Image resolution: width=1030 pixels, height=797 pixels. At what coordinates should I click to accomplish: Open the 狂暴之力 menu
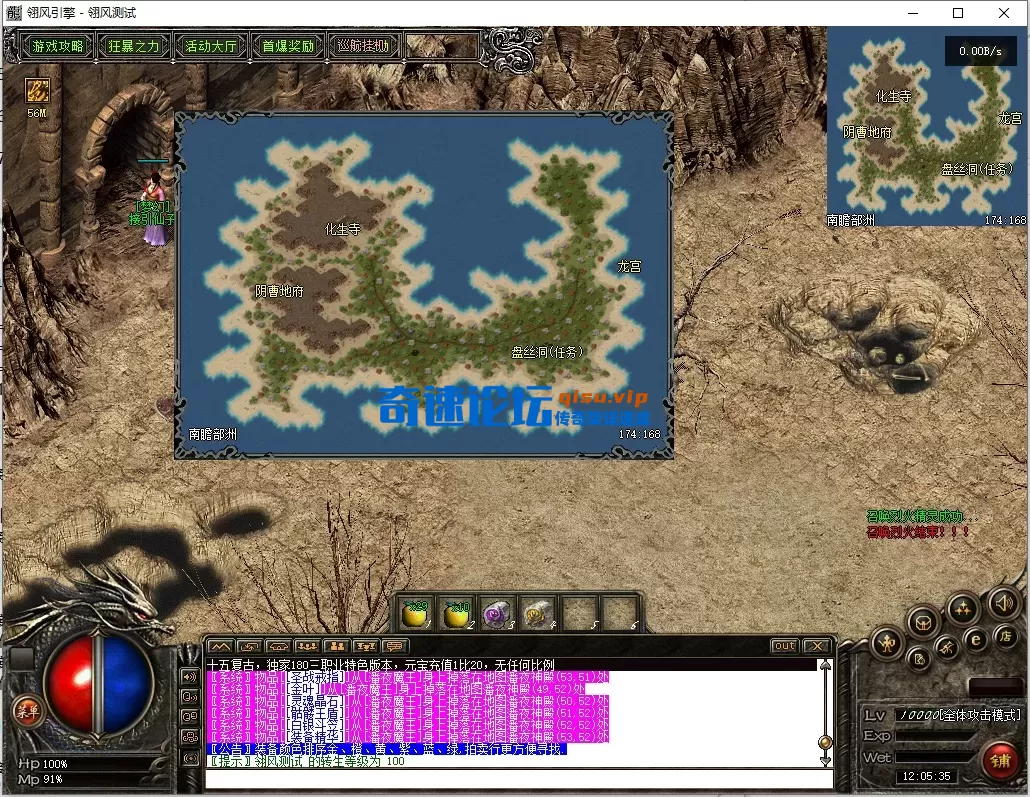coord(134,46)
